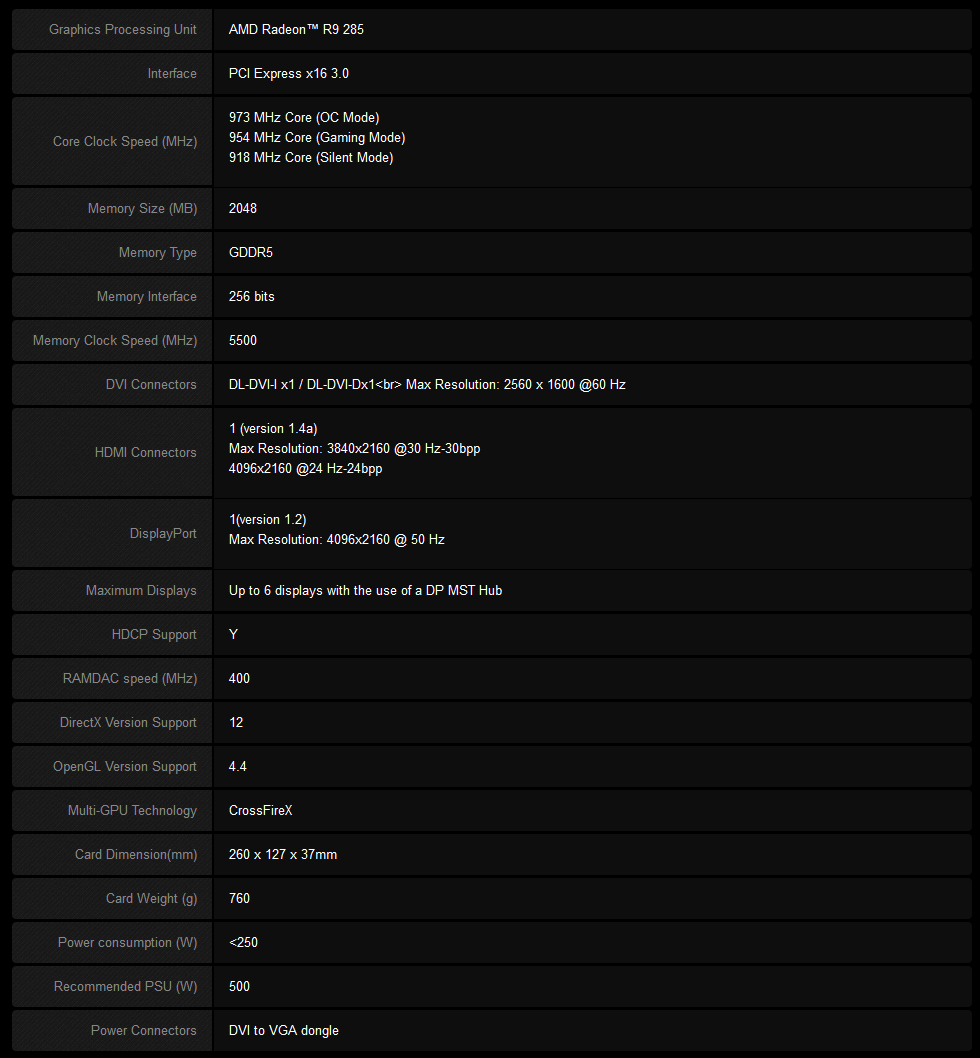Viewport: 980px width, 1058px height.
Task: Click the HDCP Support Y value
Action: [x=233, y=634]
